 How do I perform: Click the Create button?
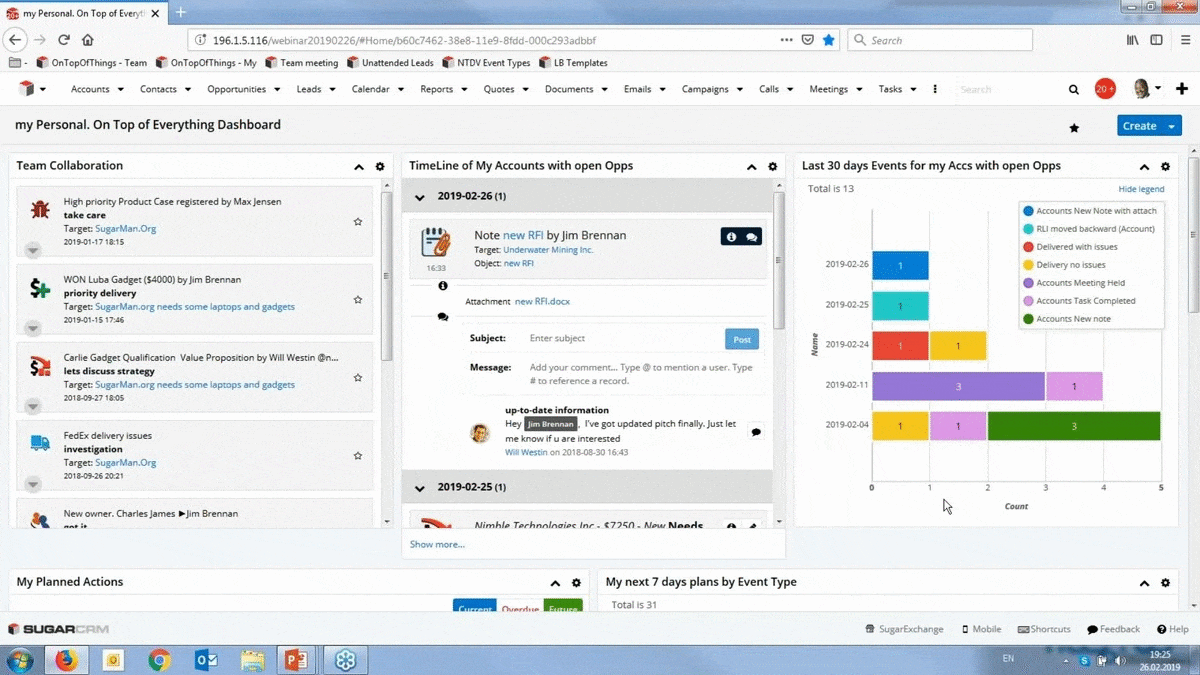(1139, 126)
